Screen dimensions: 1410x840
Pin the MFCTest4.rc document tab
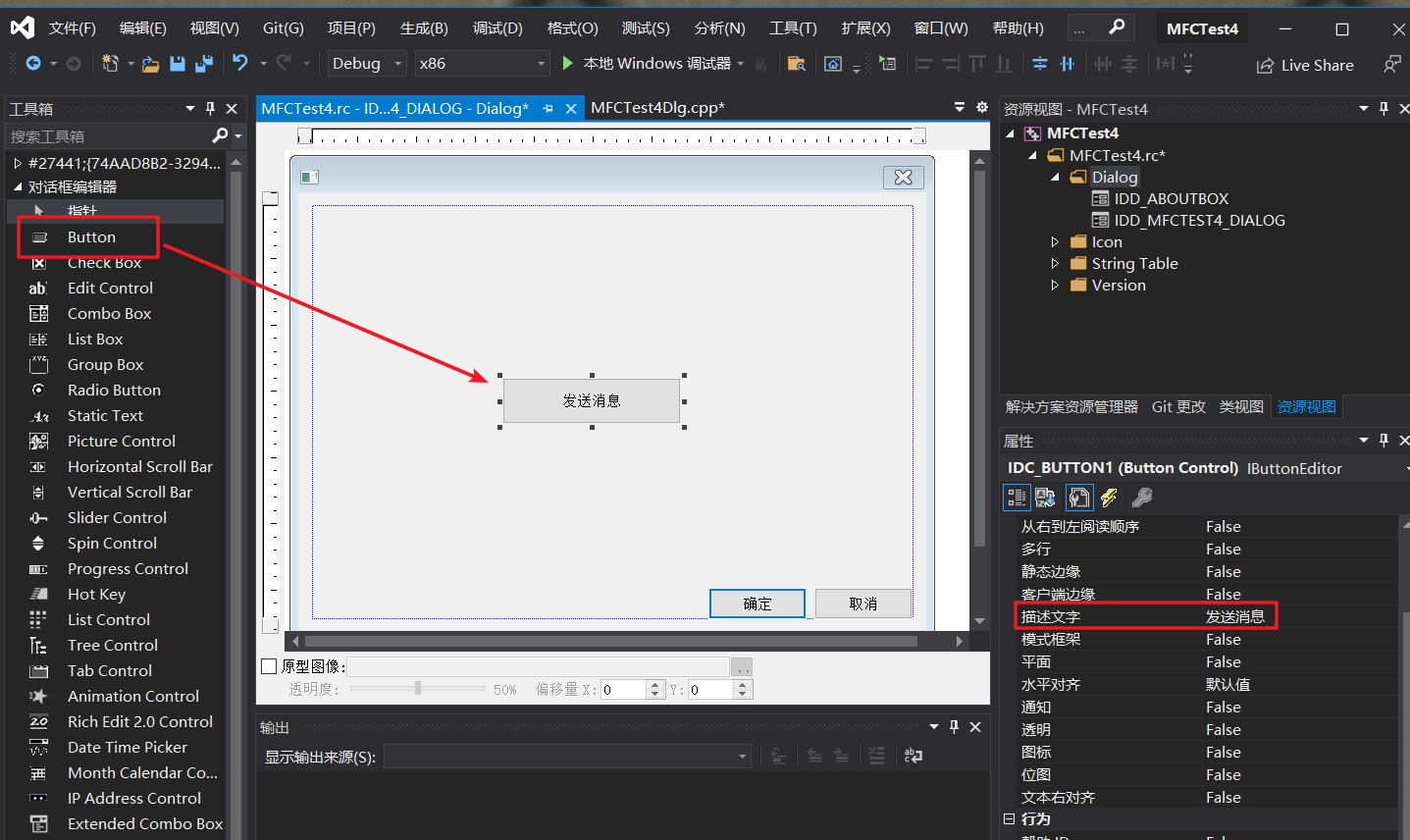(548, 109)
